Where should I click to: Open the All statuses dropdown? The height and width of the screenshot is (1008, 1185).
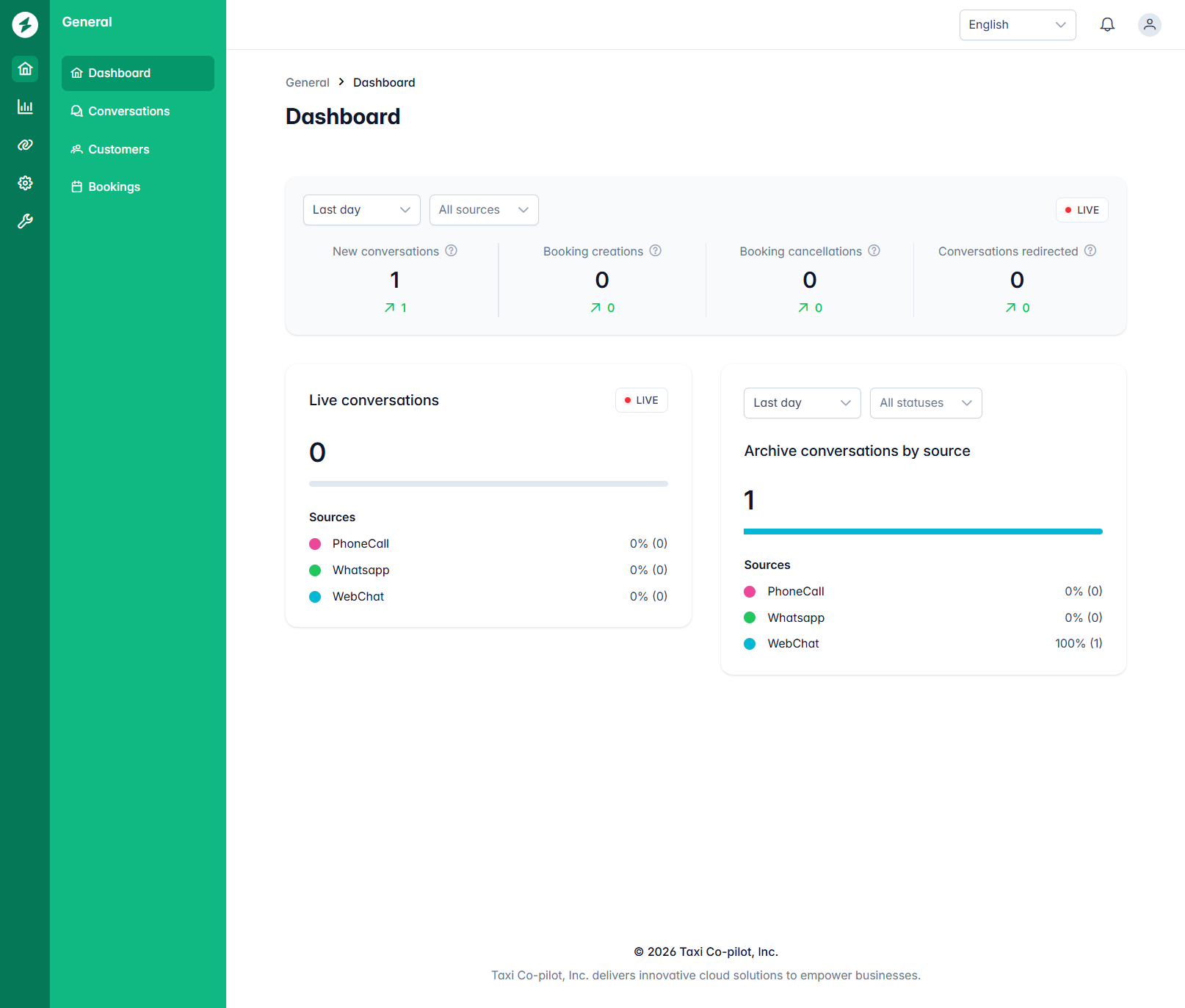[x=926, y=402]
